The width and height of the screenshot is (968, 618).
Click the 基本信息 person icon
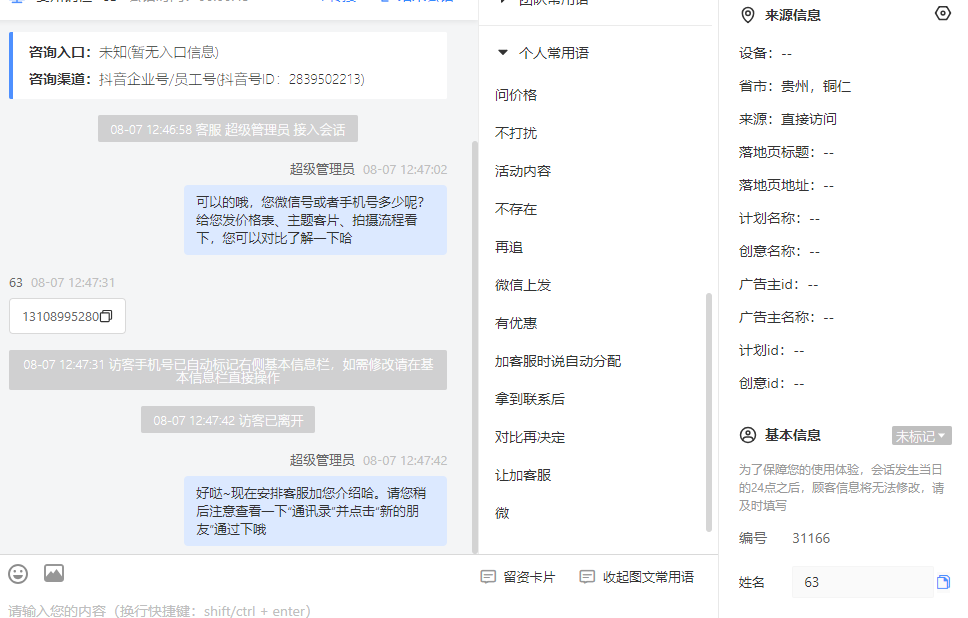pyautogui.click(x=748, y=435)
